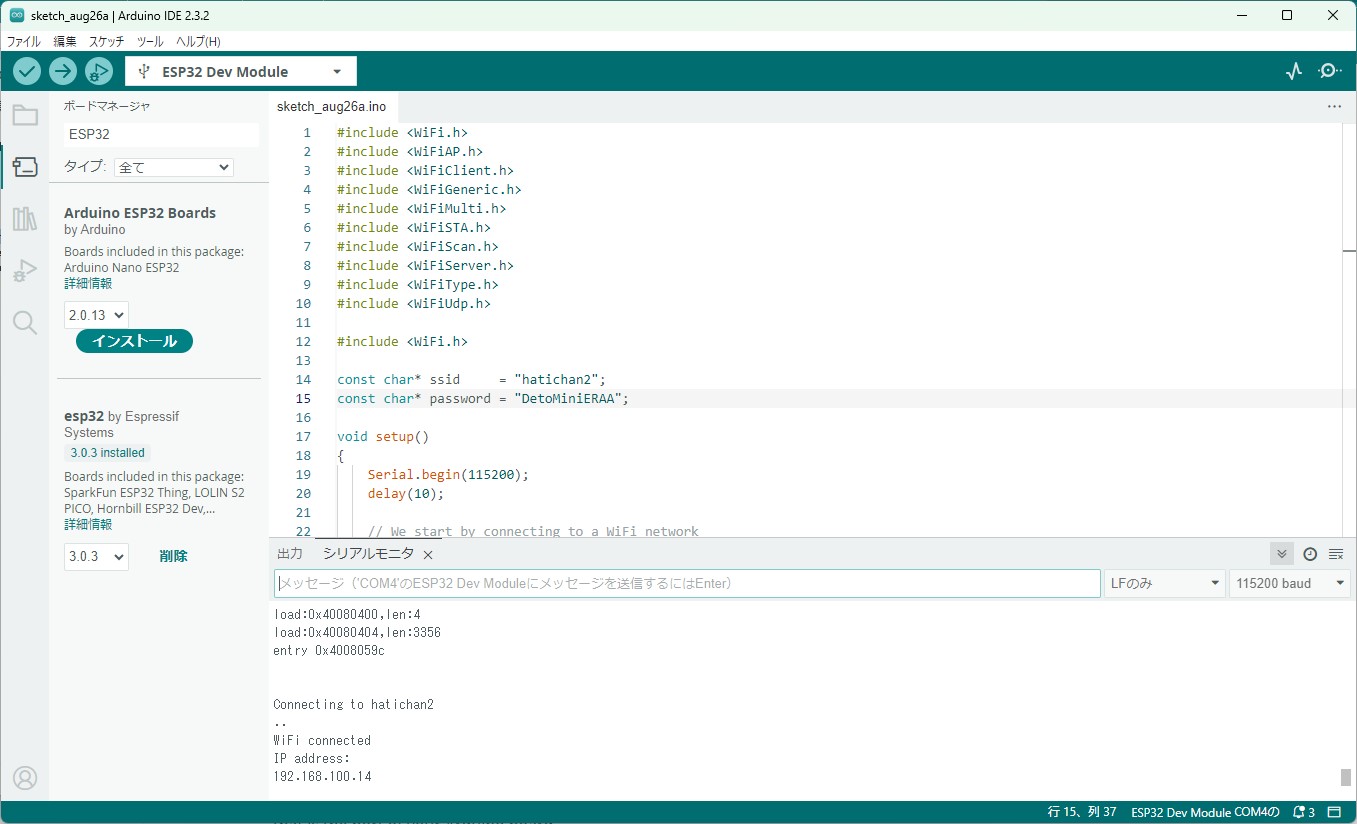Open 詳細情報 link under esp32 by Espressif

pos(88,524)
